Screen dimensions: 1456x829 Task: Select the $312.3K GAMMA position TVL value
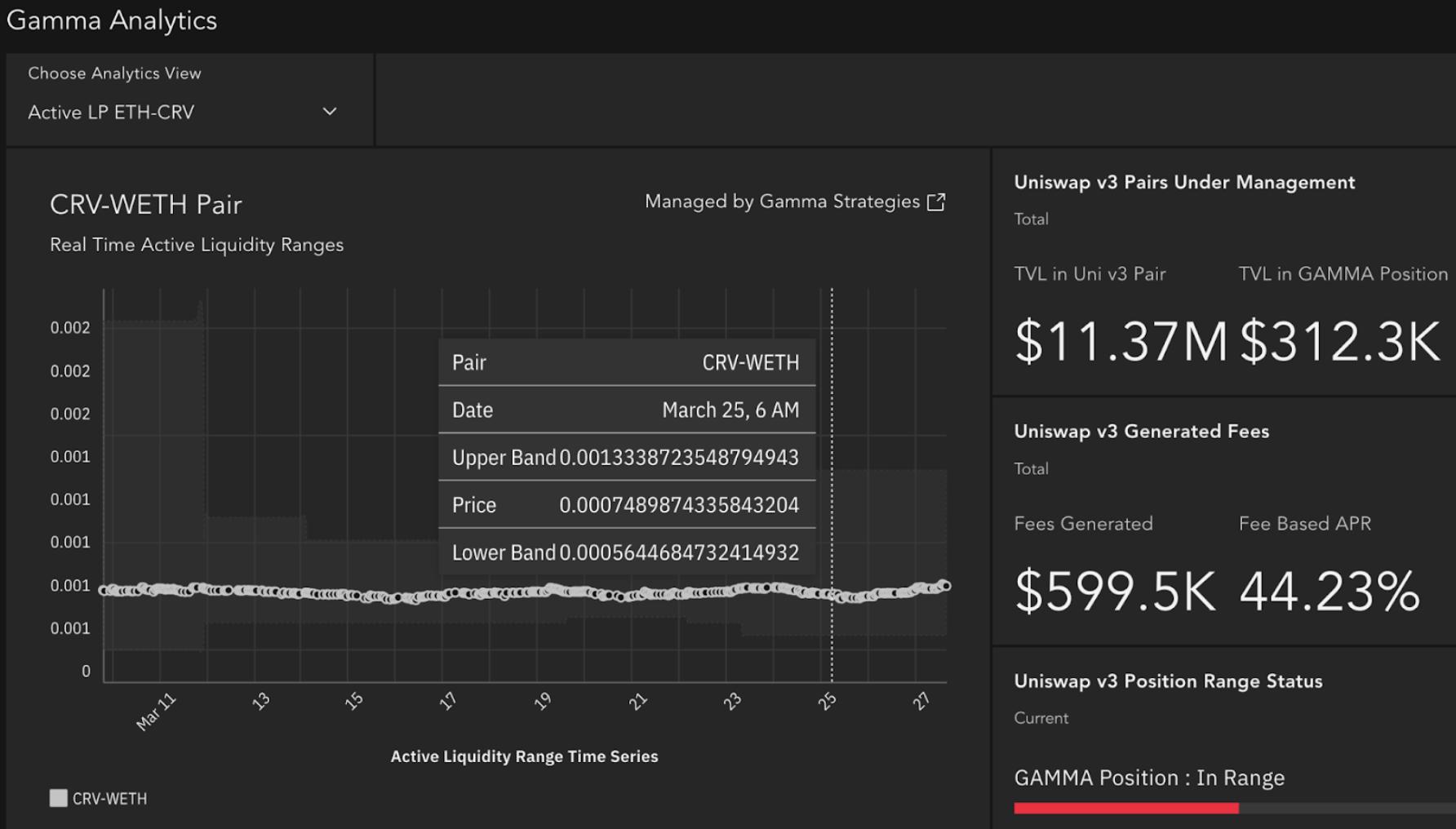pos(1339,341)
